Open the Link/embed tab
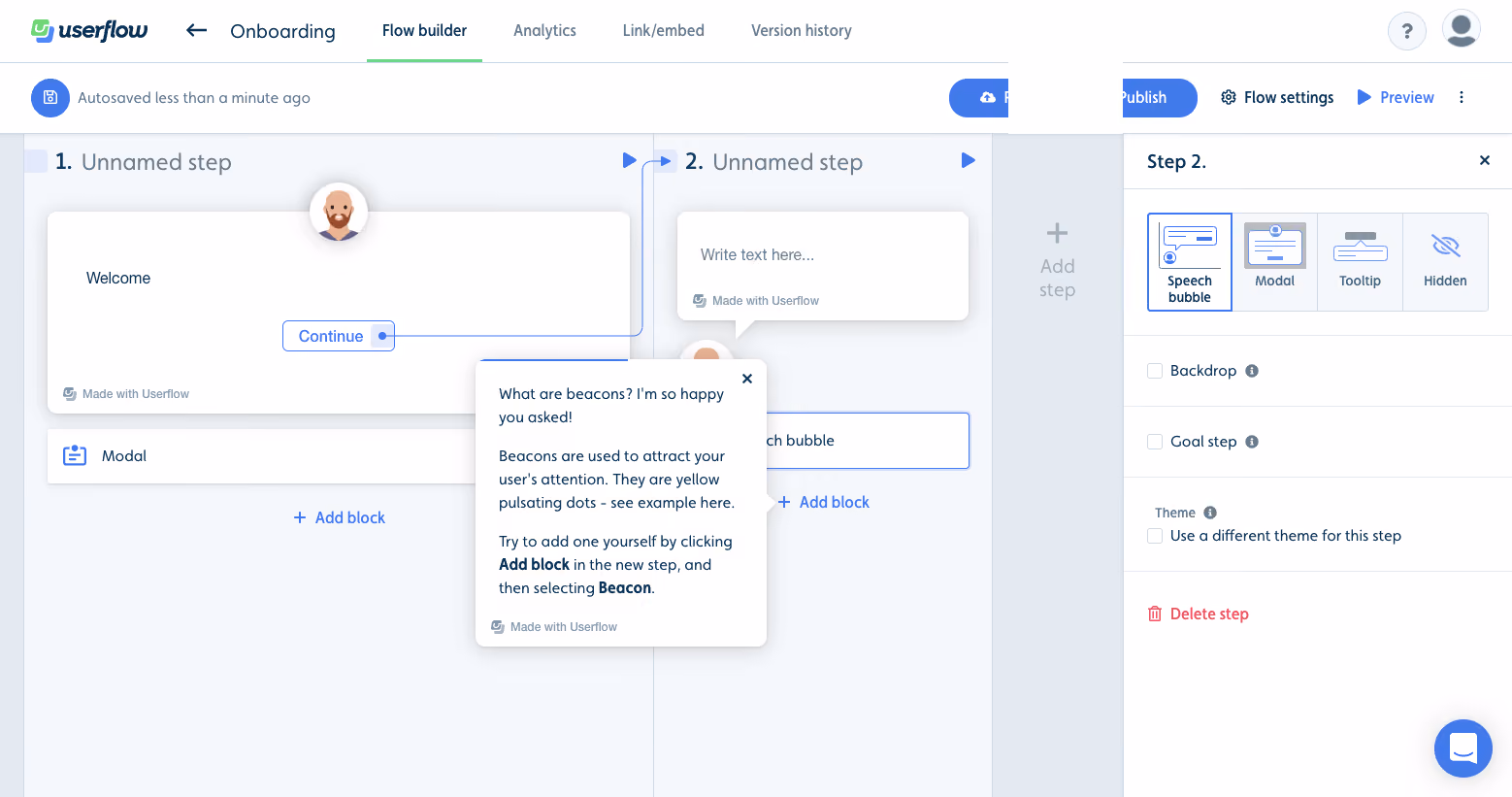This screenshot has width=1512, height=797. click(x=664, y=31)
